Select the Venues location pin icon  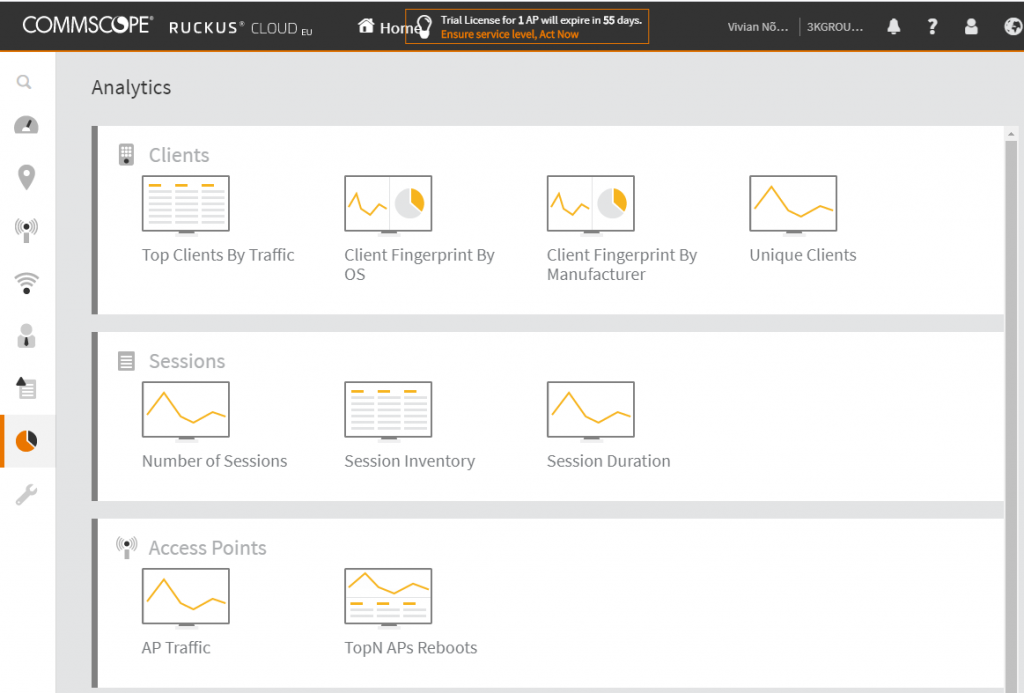click(x=26, y=178)
